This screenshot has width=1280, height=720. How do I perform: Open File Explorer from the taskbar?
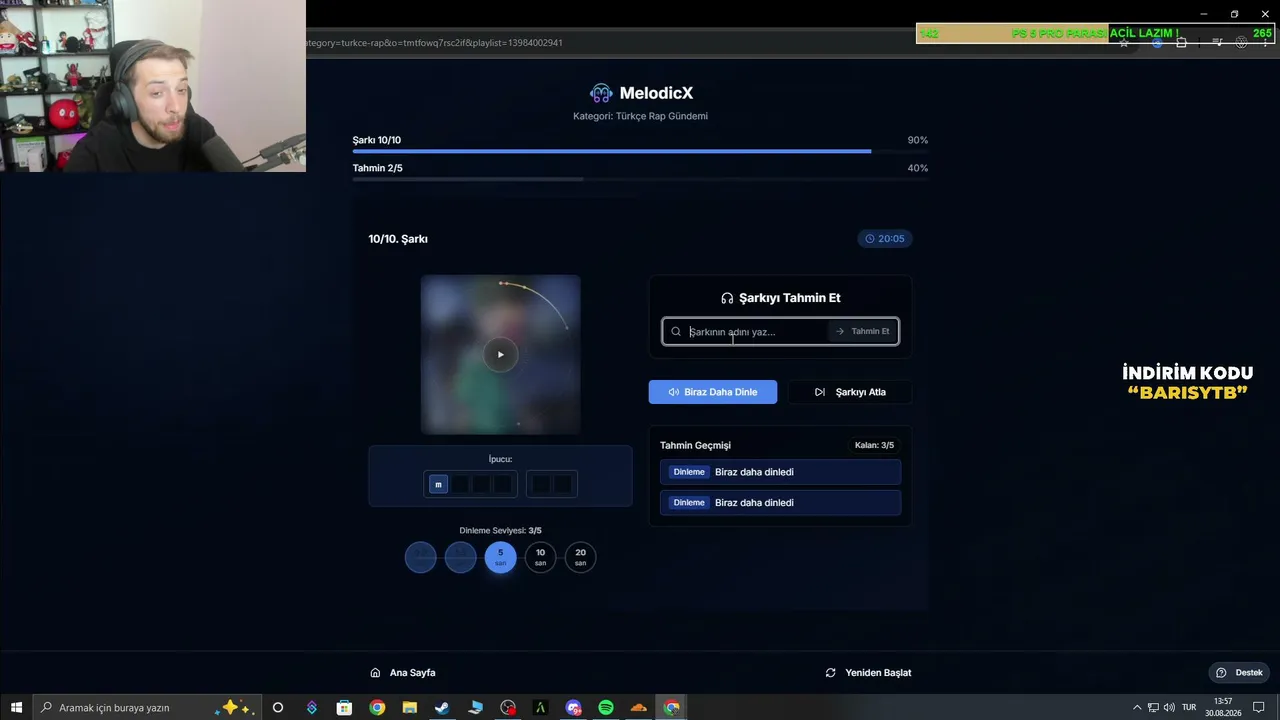(409, 708)
